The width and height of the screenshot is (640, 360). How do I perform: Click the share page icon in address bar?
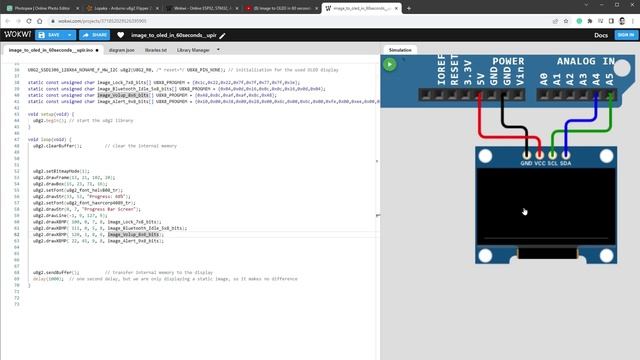click(555, 21)
